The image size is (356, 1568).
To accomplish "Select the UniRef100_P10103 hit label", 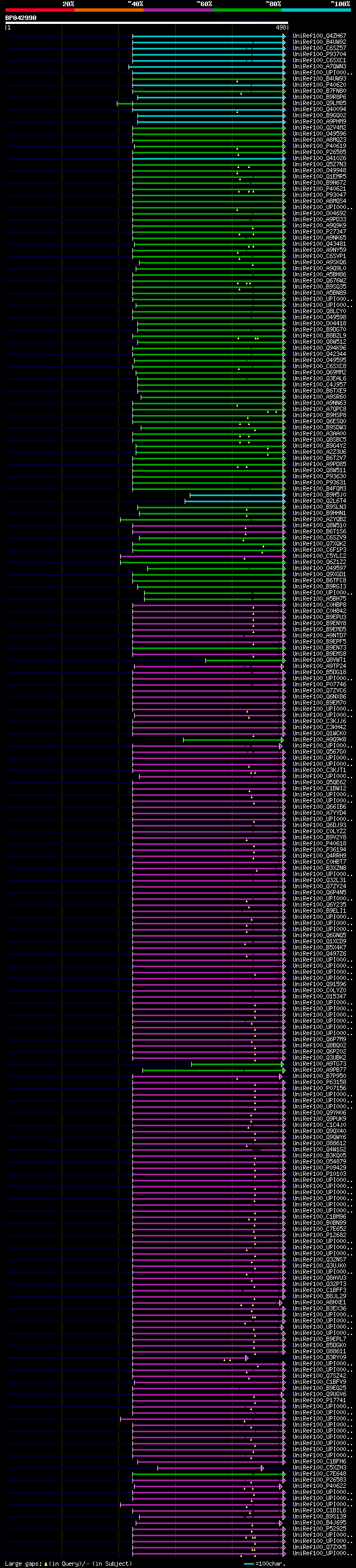I will 319,1174.
